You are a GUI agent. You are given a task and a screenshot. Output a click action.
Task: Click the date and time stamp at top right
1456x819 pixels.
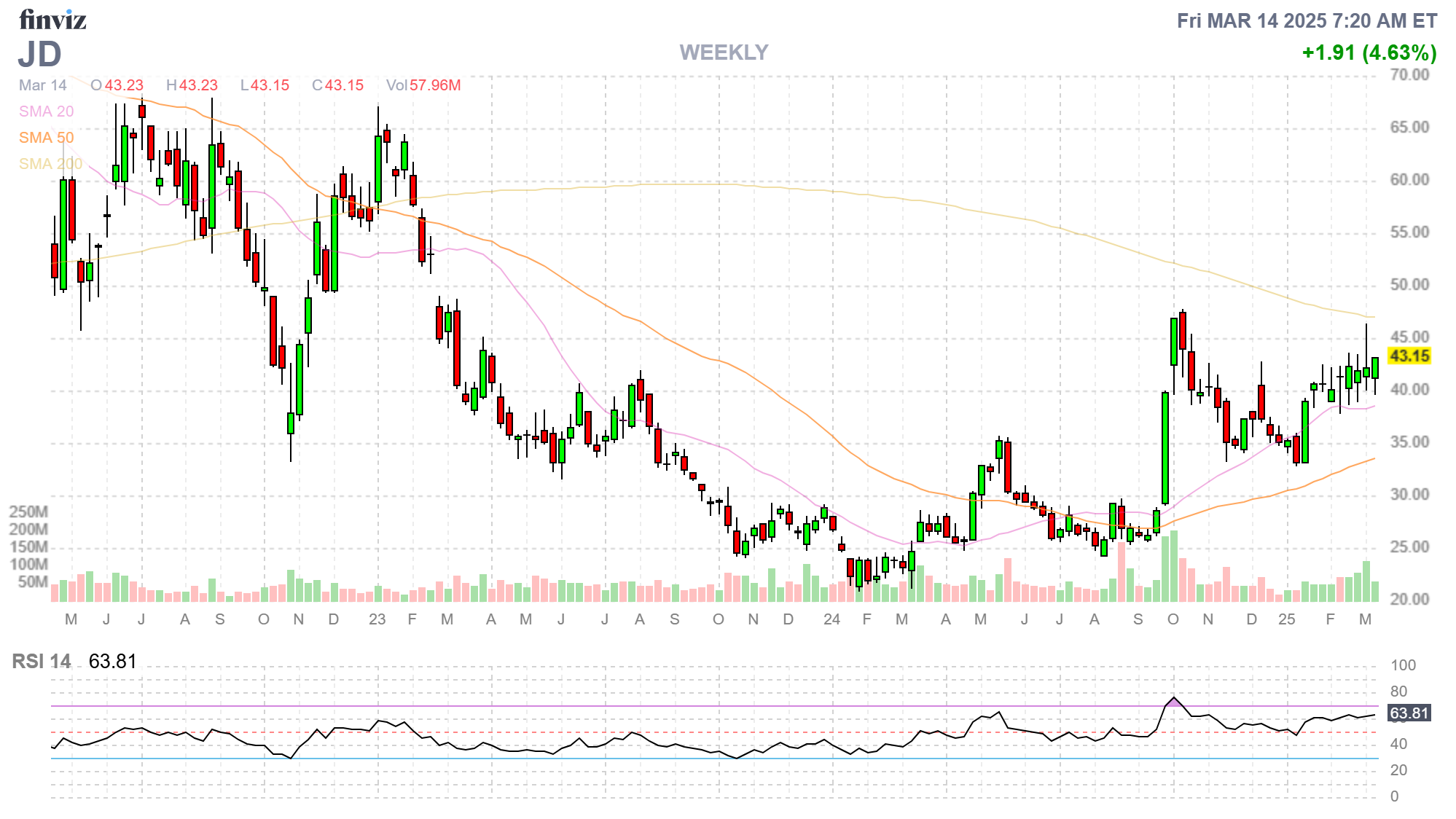(1307, 20)
